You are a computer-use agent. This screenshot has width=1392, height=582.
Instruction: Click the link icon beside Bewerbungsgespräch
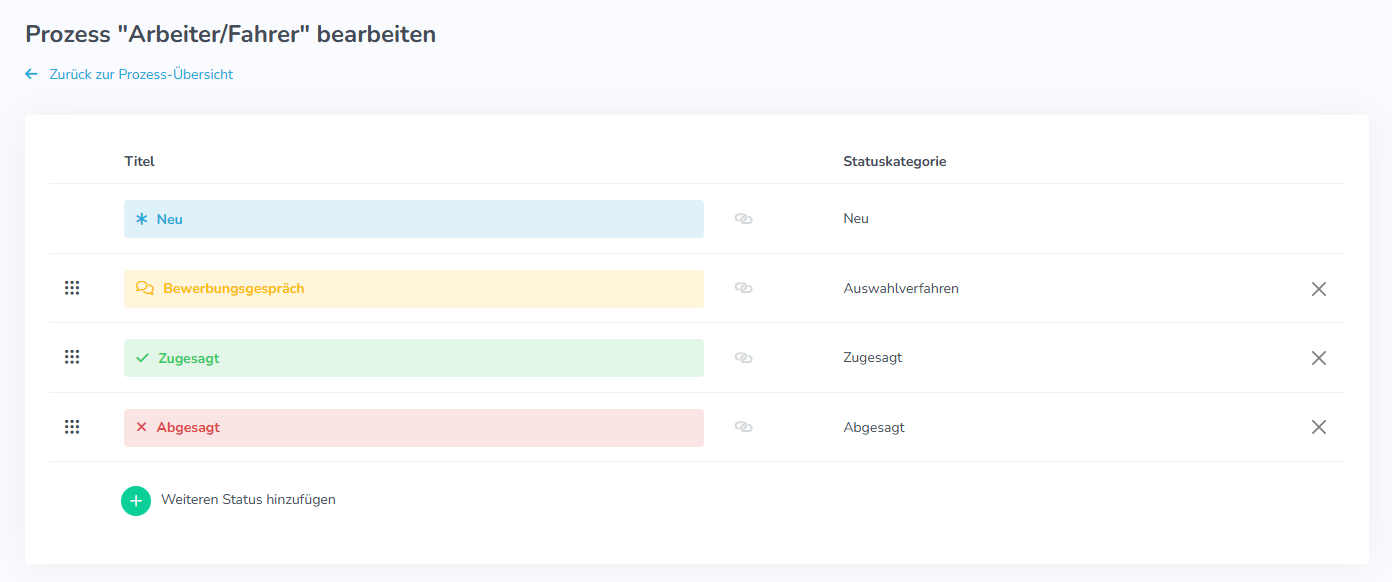[x=743, y=288]
